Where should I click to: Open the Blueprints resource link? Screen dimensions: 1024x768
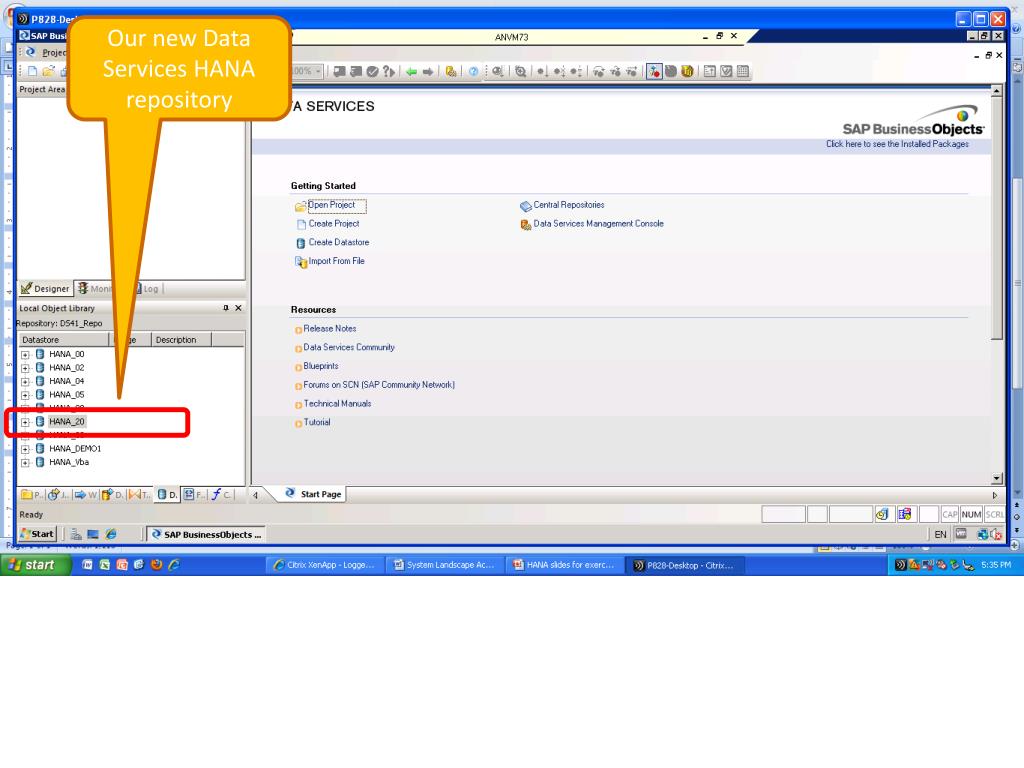pyautogui.click(x=321, y=366)
